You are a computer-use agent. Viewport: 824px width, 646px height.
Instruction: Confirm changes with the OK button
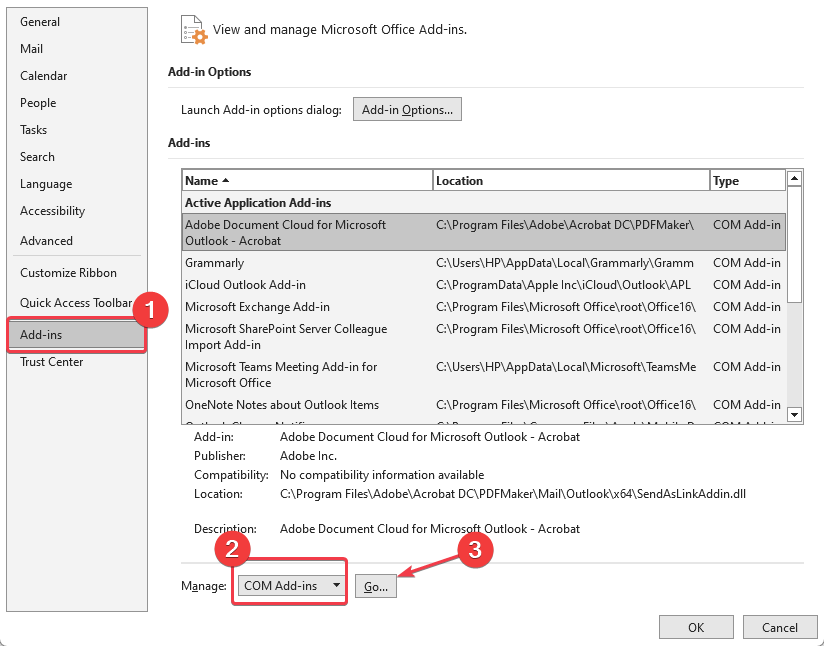[x=696, y=627]
